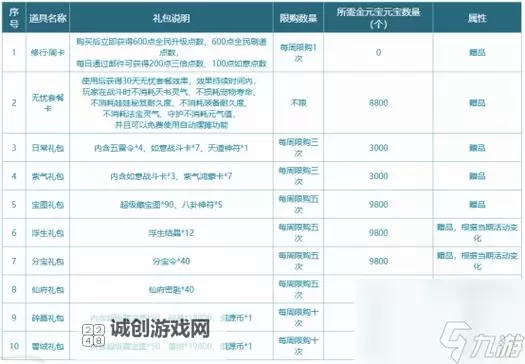Select the 赠品 attribute in the 日常礼包 row
525x364 pixels.
(477, 148)
